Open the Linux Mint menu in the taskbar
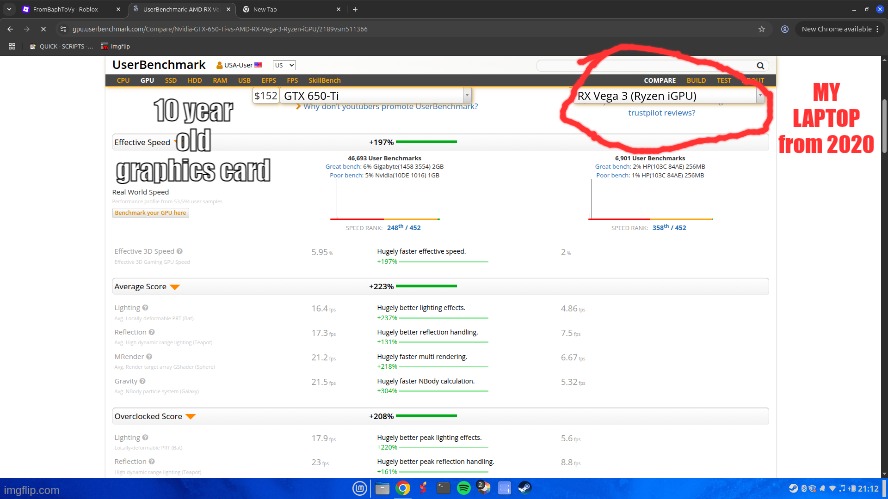Image resolution: width=888 pixels, height=499 pixels. 359,488
